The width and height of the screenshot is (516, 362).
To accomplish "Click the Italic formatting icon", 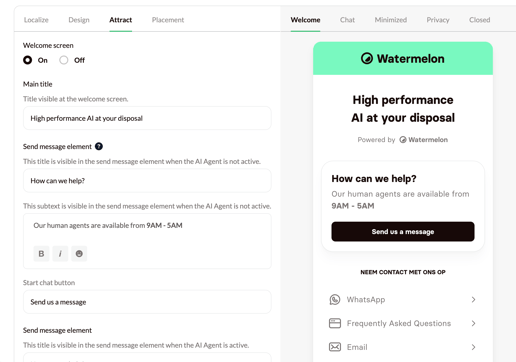I will coord(60,254).
